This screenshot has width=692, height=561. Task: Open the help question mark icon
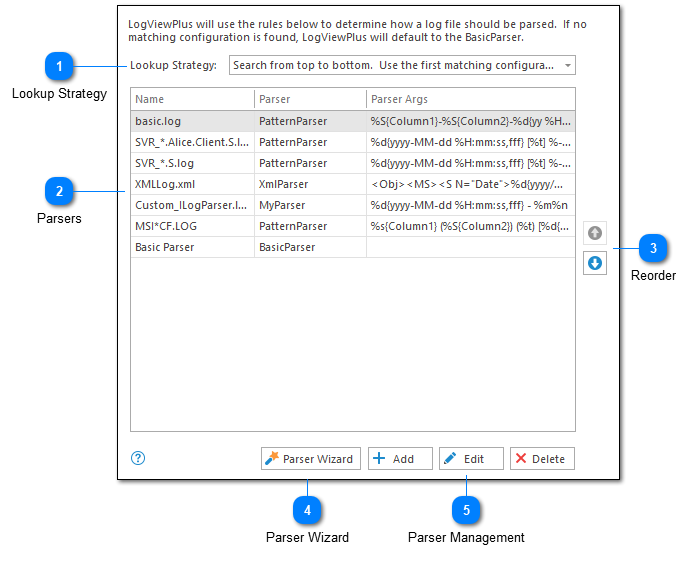point(138,458)
